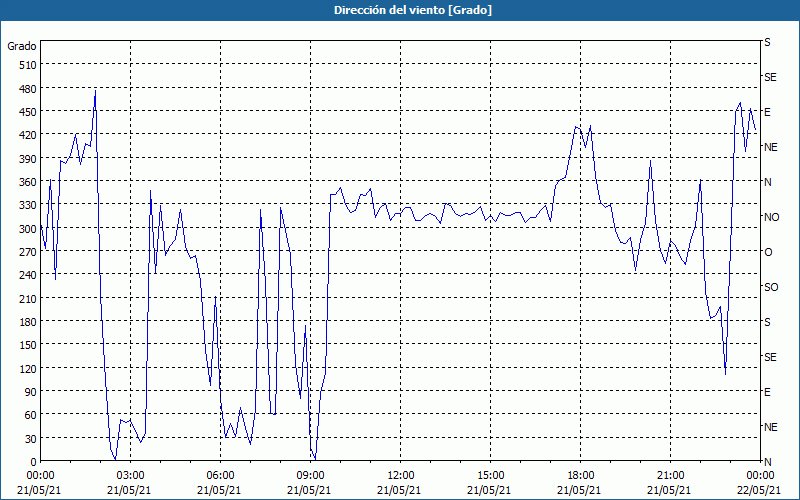Pick the 18:00 time axis label

[581, 476]
